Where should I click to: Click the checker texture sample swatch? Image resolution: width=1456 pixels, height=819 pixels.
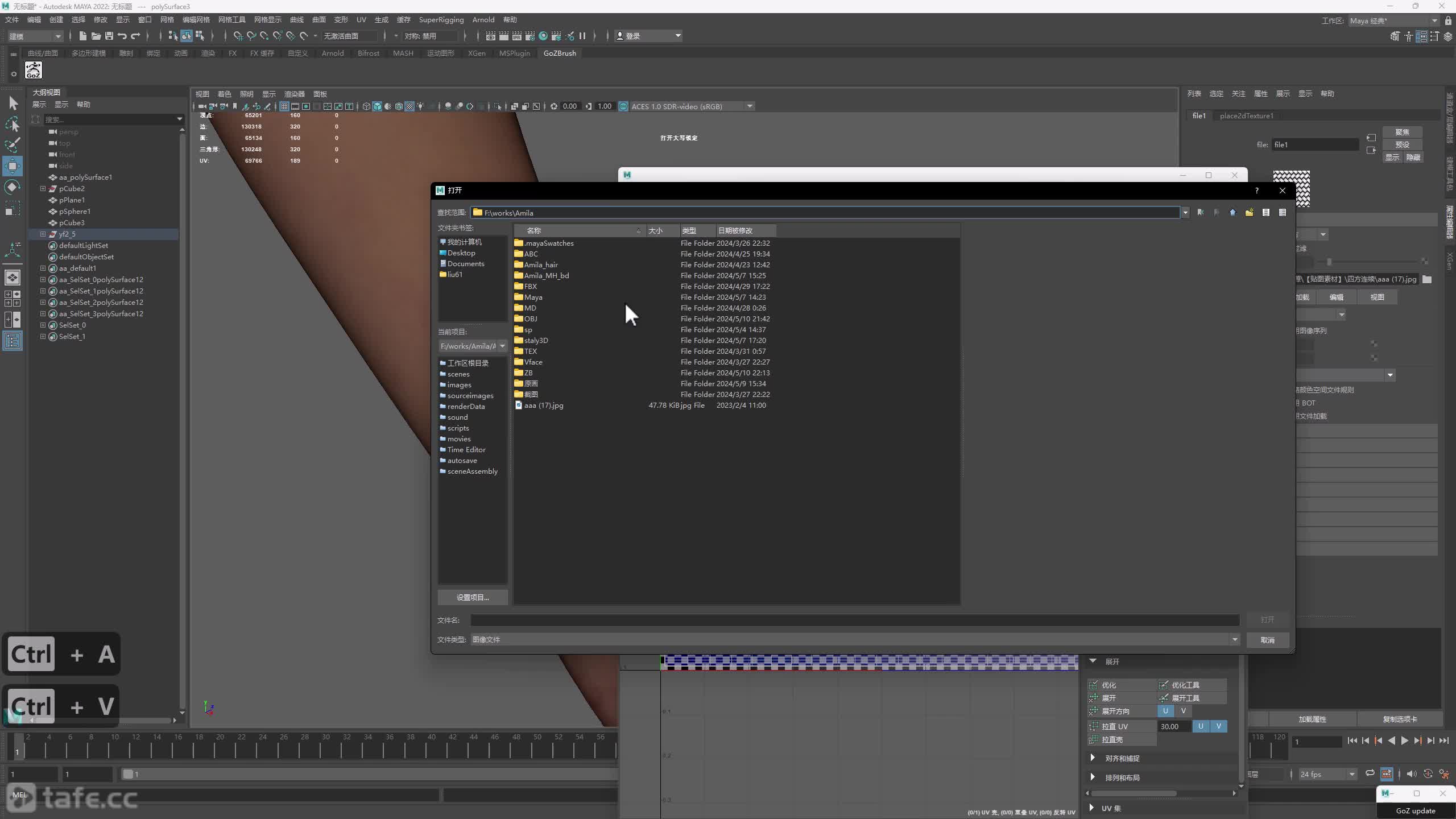pyautogui.click(x=1291, y=188)
